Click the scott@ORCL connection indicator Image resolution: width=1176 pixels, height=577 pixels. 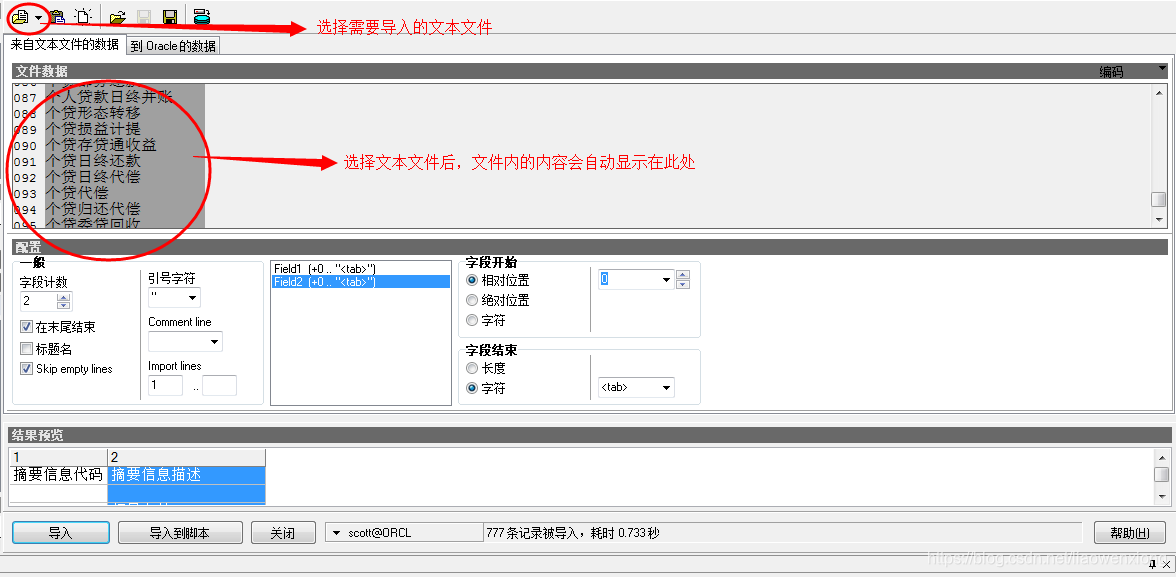click(403, 532)
